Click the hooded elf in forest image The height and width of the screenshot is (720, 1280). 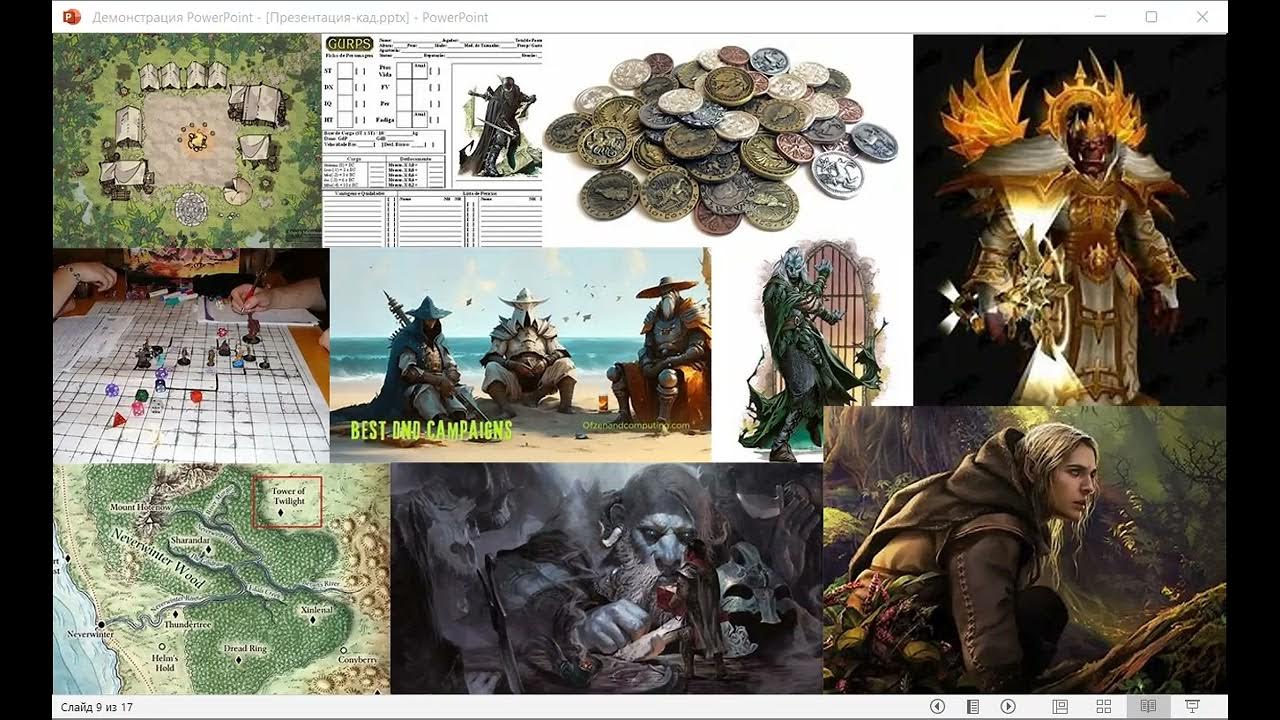[1025, 550]
